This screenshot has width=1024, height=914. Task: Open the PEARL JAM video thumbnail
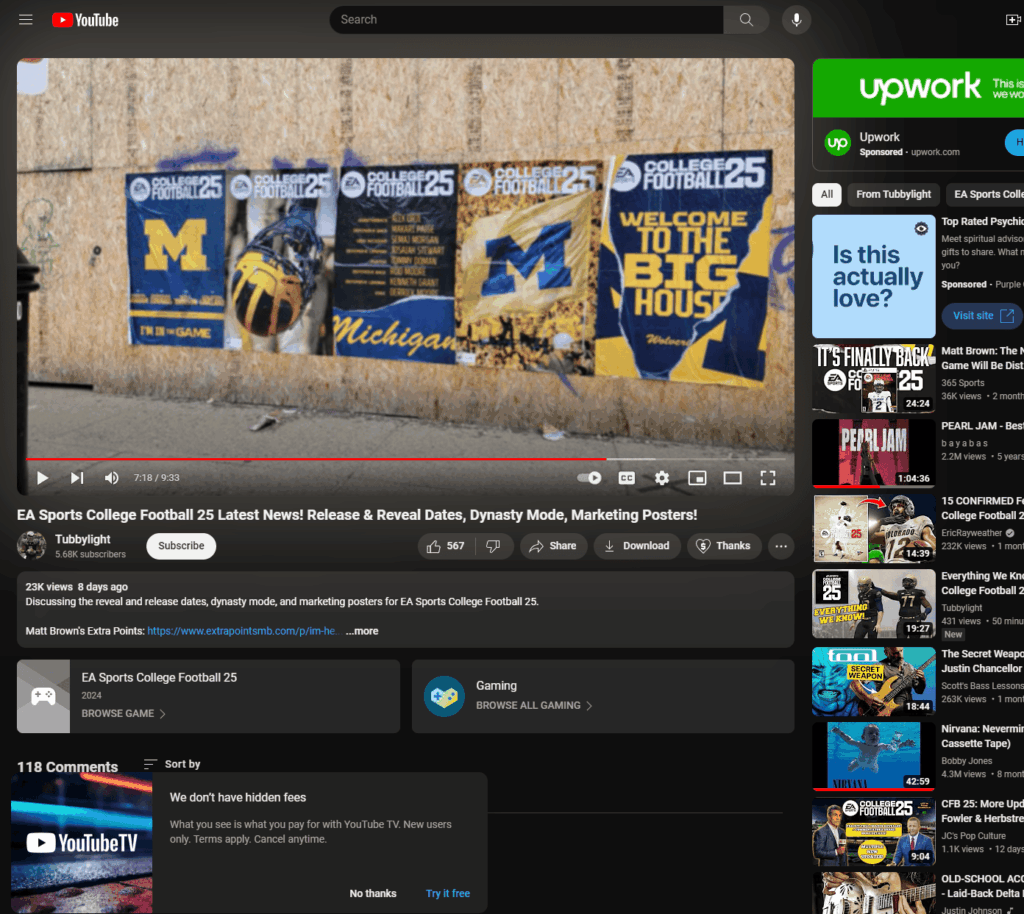pos(873,453)
